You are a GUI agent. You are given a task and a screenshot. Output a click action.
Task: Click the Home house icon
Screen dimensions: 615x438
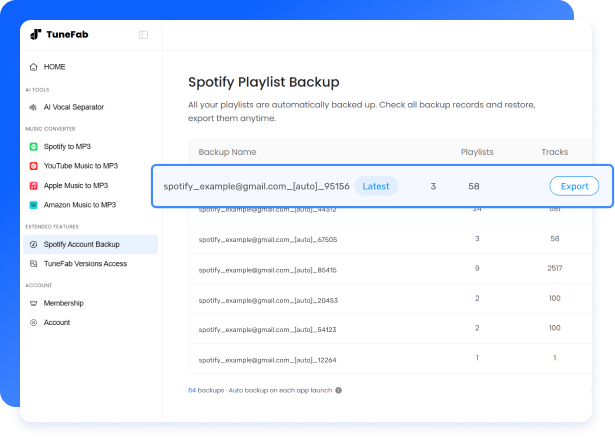click(34, 67)
